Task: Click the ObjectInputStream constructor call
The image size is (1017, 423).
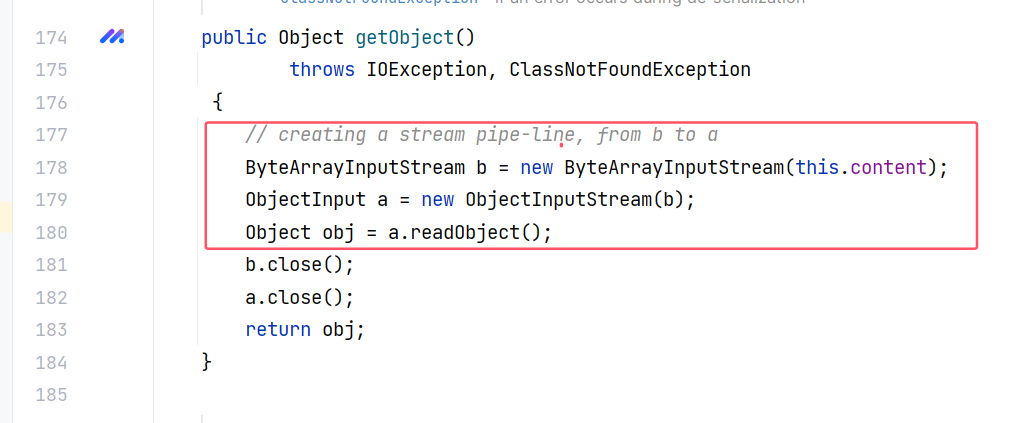Action: coord(558,200)
